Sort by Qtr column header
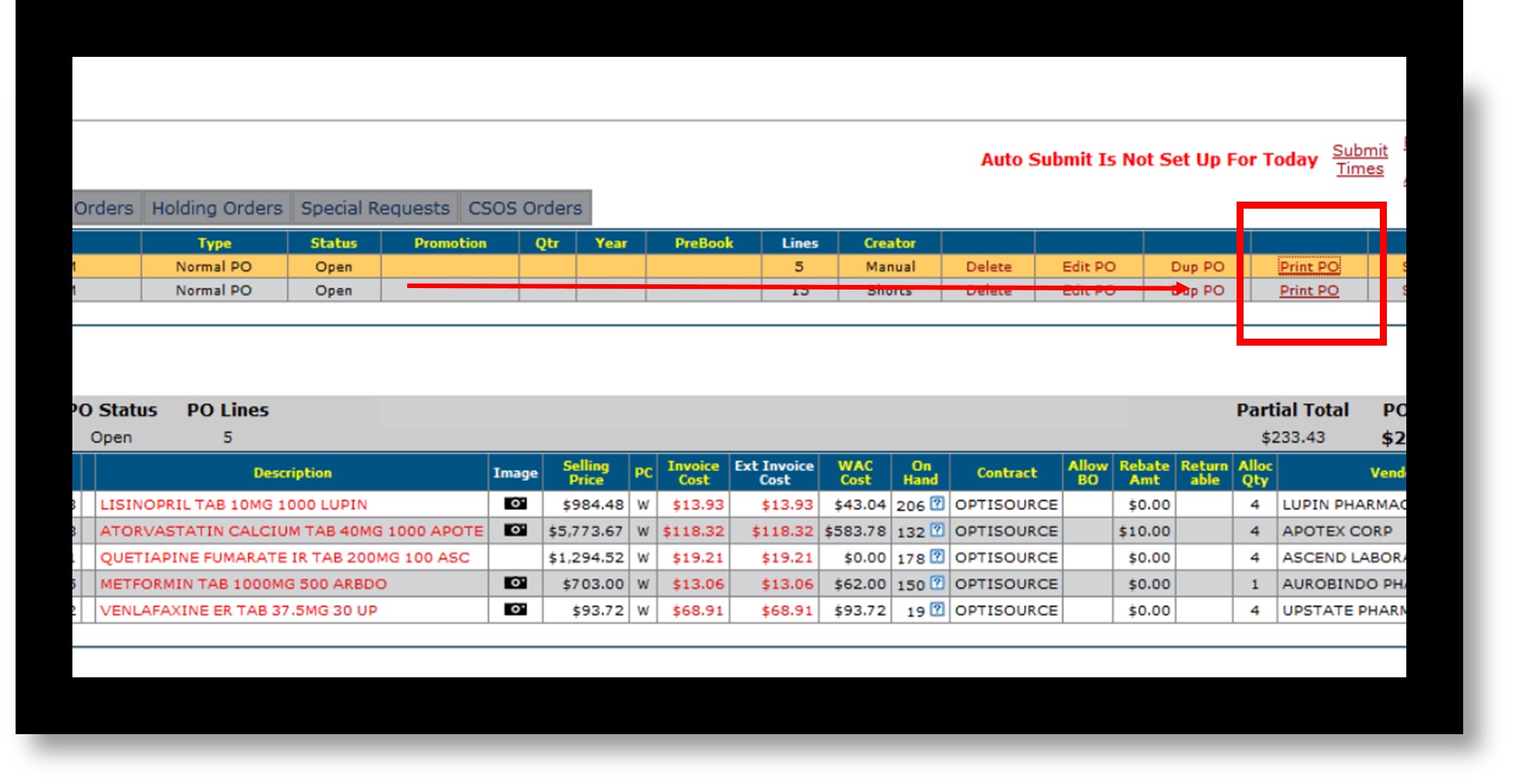Viewport: 1513px width, 784px height. click(547, 243)
